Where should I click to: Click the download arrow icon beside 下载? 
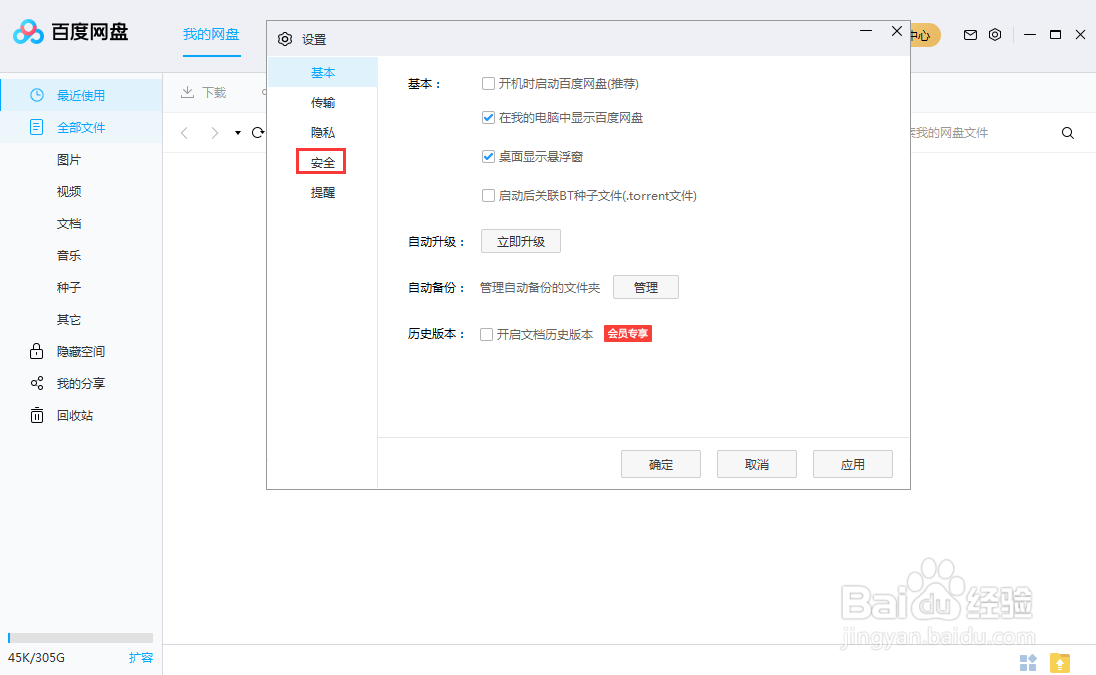[x=187, y=92]
